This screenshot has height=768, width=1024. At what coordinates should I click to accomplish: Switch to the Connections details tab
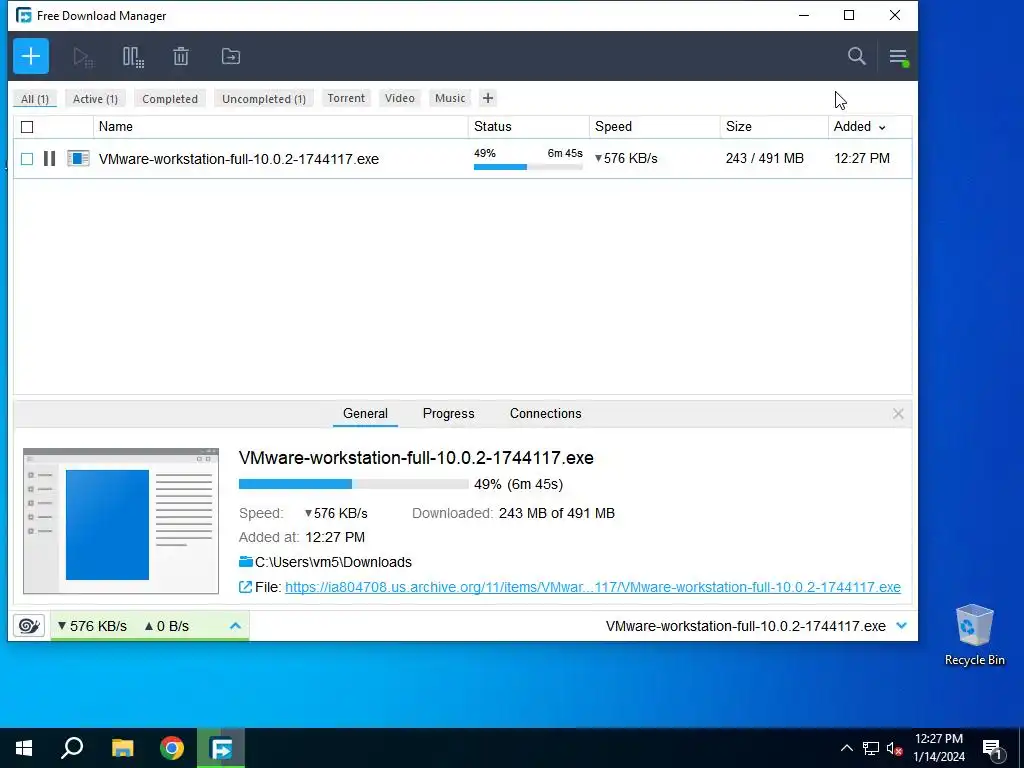click(545, 413)
